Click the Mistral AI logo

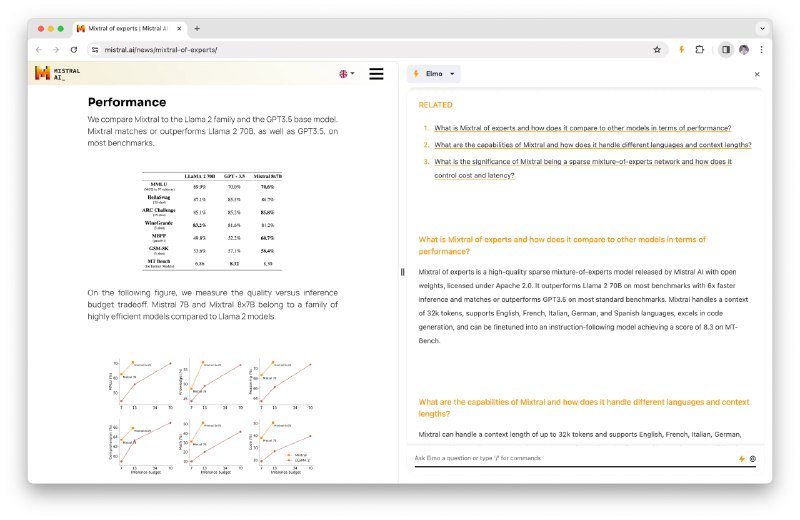tap(57, 73)
